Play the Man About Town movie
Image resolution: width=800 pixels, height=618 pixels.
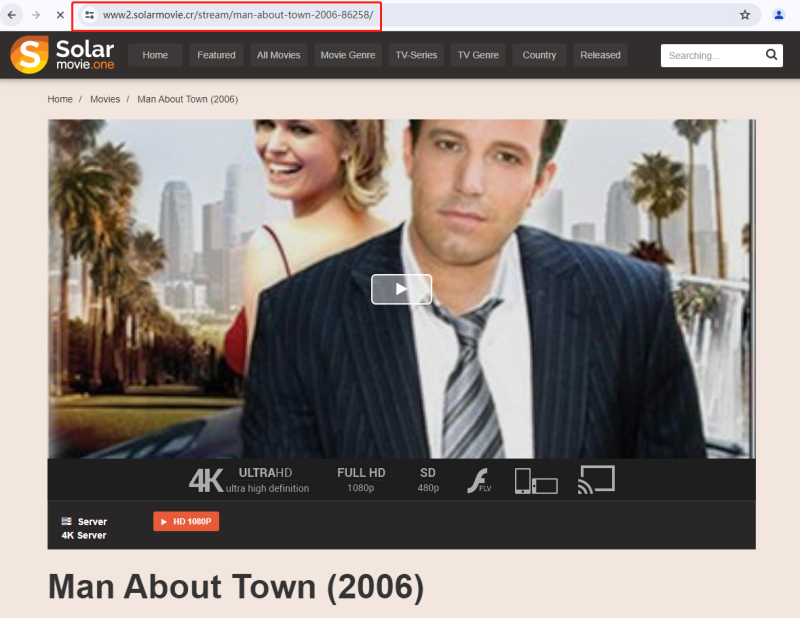[401, 288]
